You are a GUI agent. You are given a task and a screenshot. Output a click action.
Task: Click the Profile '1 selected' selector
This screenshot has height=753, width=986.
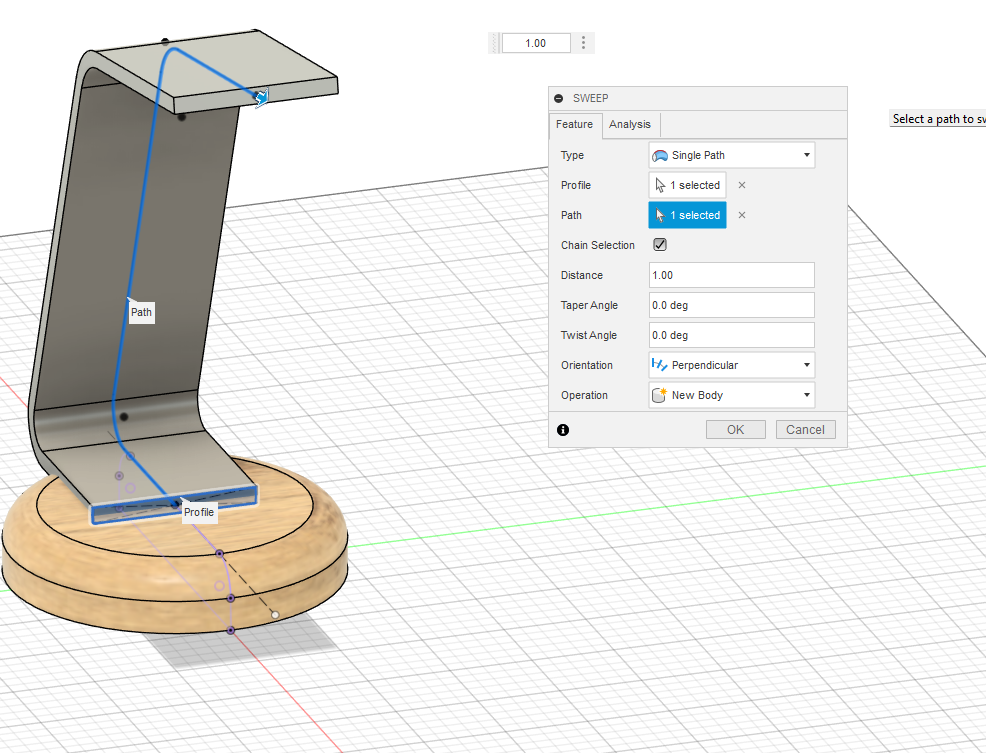coord(688,185)
